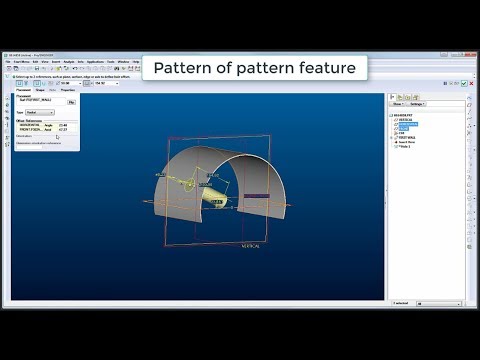The height and width of the screenshot is (360, 480).
Task: Switch to the Shape tab
Action: 40,90
